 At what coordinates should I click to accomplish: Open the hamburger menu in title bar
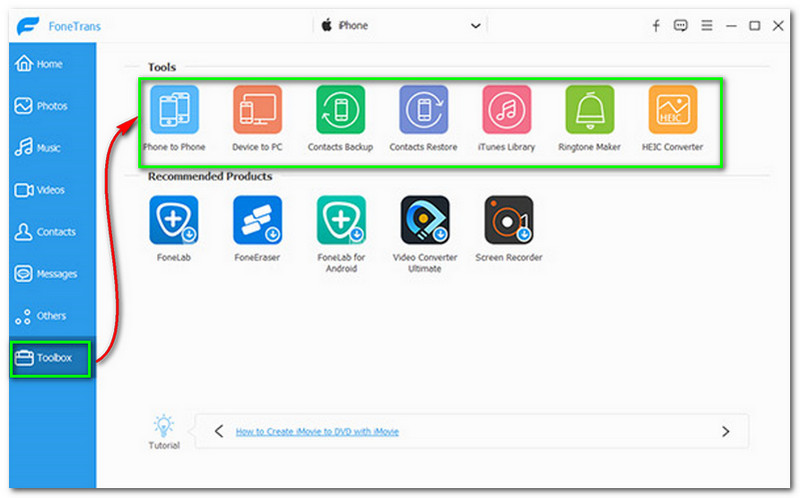coord(706,26)
